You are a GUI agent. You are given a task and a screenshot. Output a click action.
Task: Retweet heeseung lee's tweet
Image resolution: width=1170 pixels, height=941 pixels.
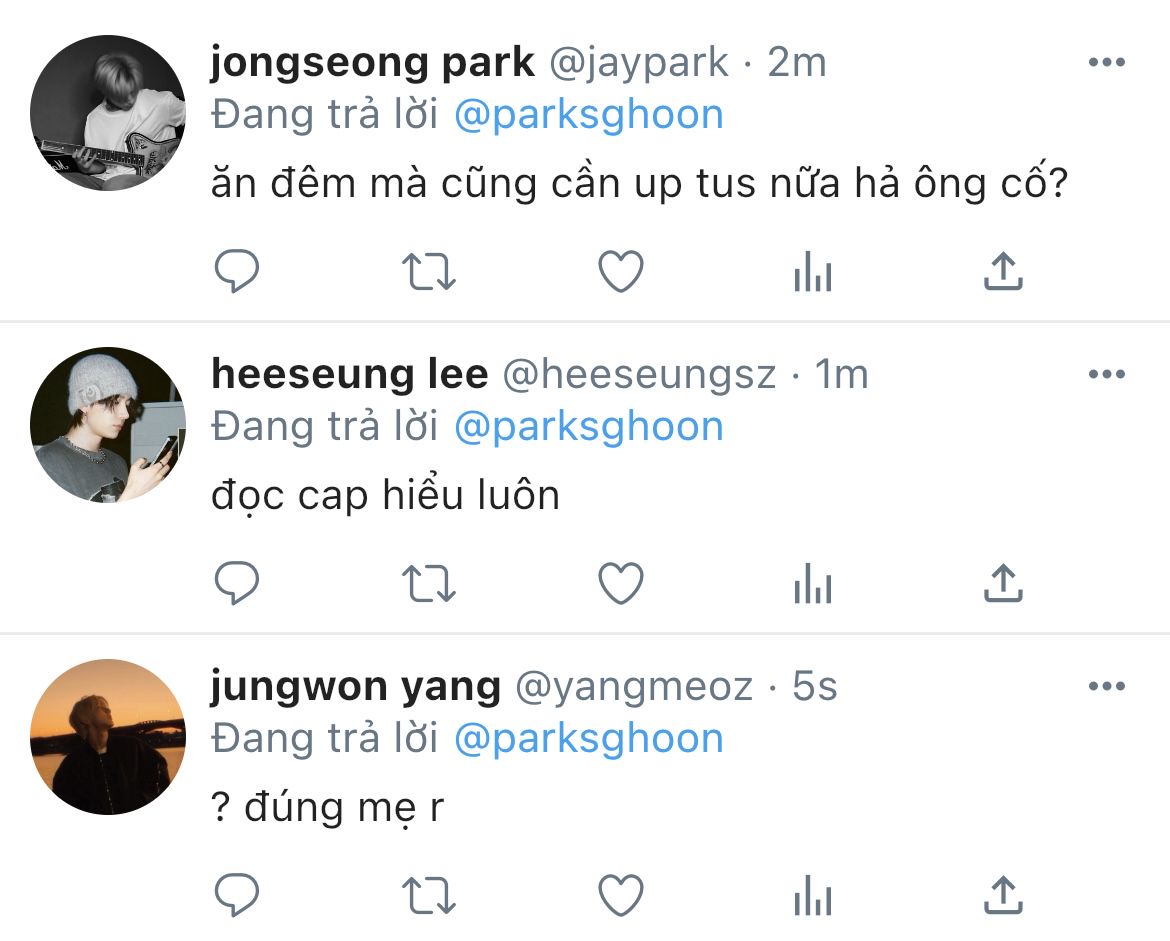428,583
